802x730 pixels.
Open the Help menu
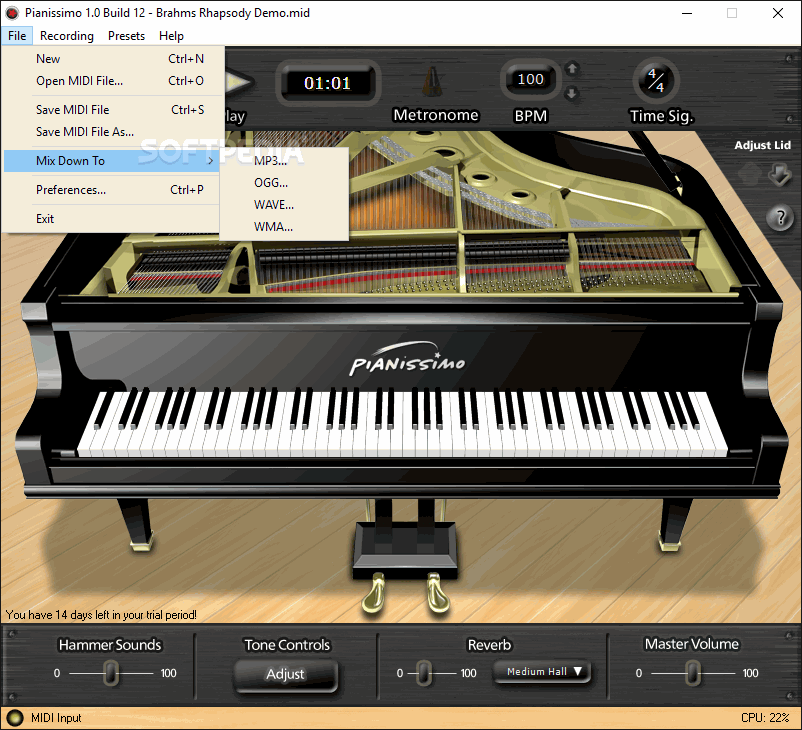(x=171, y=36)
